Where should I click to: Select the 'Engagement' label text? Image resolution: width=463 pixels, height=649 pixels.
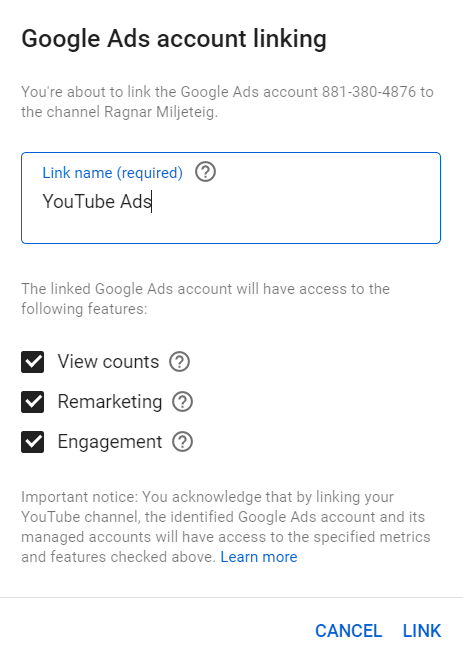click(110, 442)
